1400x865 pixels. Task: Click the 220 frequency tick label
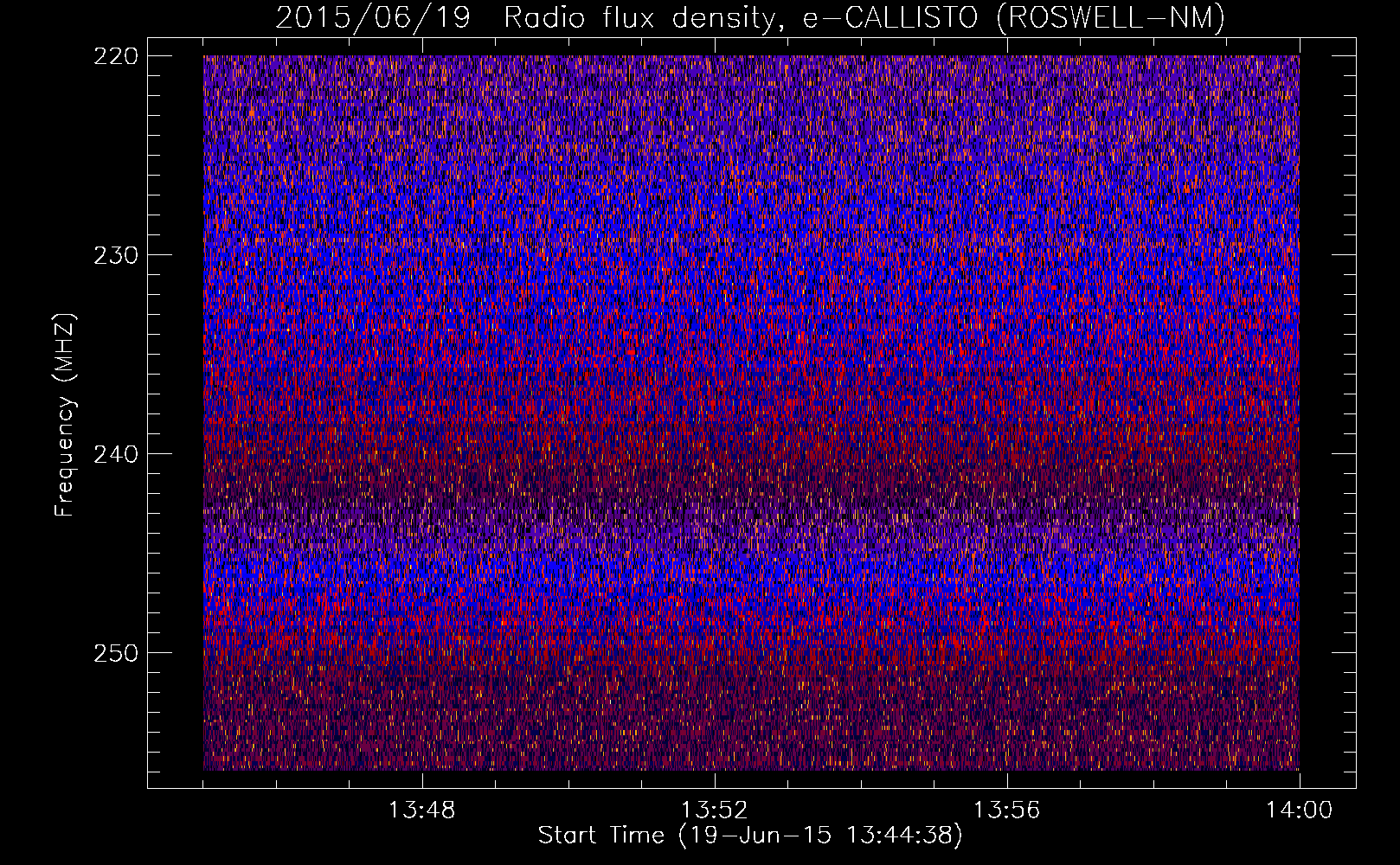115,56
